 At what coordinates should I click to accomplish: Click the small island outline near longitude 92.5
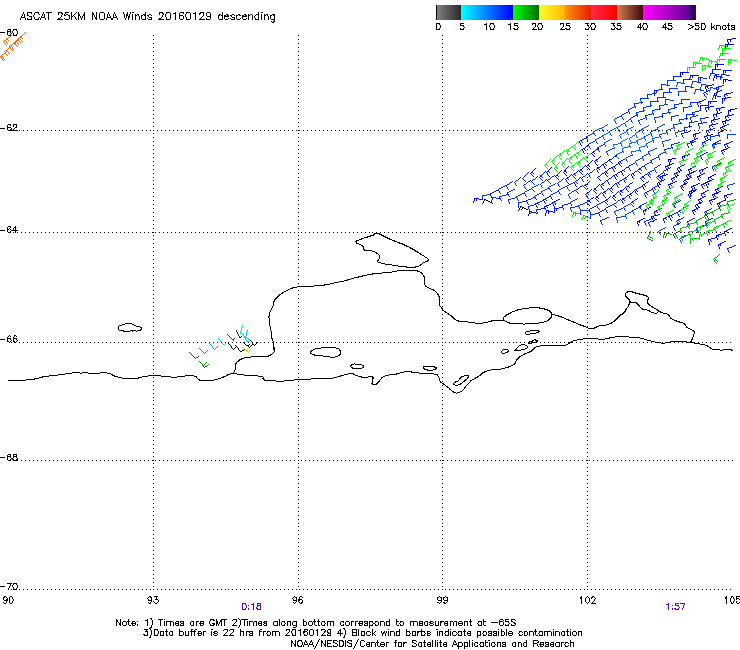tap(130, 327)
